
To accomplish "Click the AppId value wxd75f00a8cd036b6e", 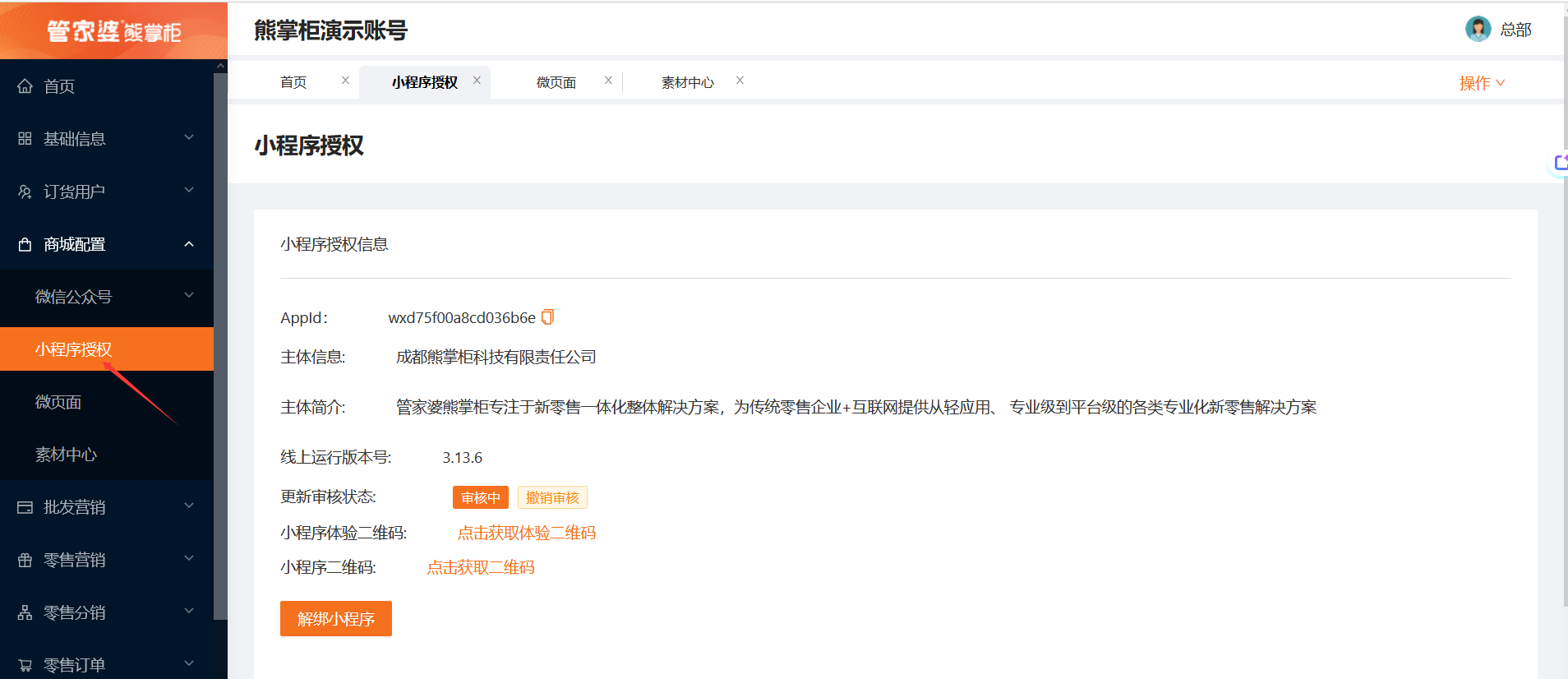I will pos(462,317).
